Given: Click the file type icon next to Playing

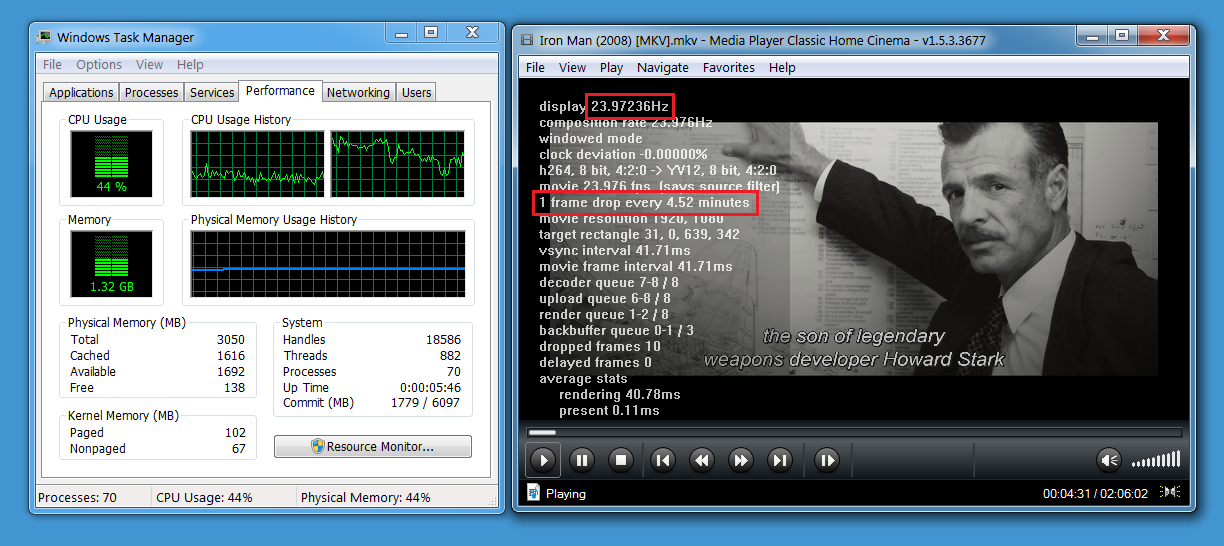Looking at the screenshot, I should click(x=533, y=492).
